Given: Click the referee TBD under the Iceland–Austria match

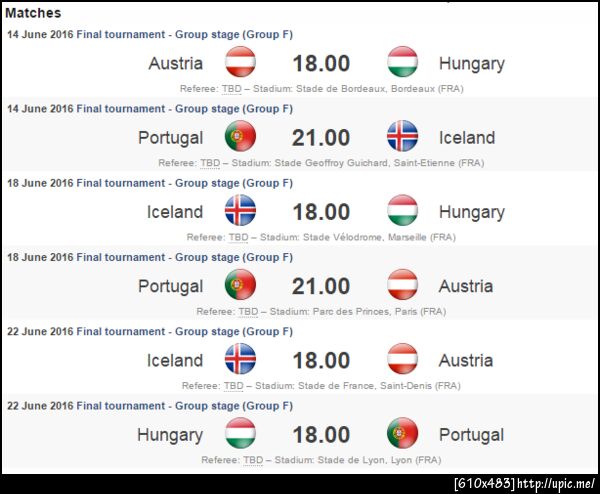Looking at the screenshot, I should (x=233, y=385).
